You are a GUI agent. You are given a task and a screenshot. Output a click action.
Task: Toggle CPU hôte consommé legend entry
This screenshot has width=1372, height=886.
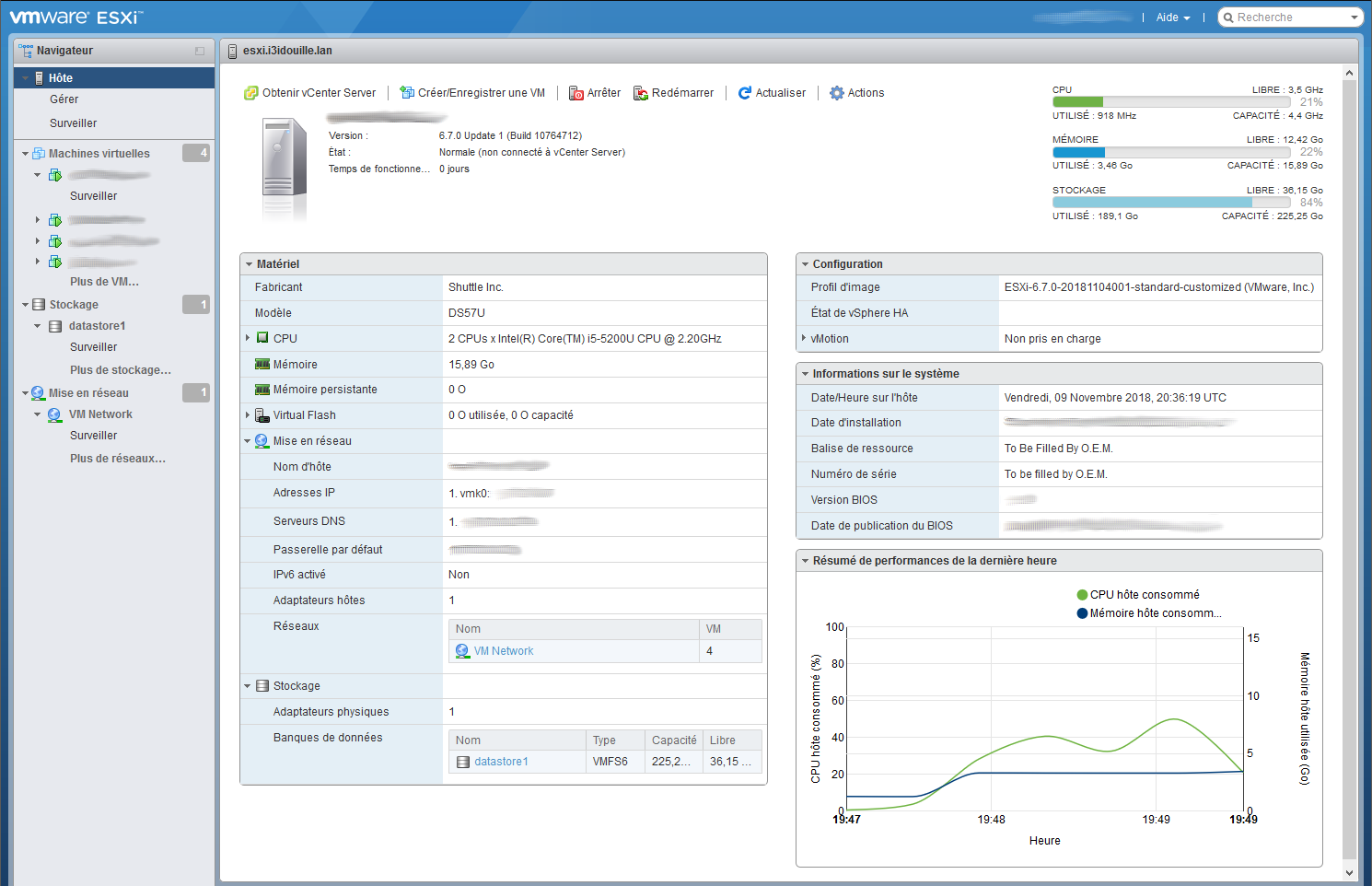tap(1138, 595)
